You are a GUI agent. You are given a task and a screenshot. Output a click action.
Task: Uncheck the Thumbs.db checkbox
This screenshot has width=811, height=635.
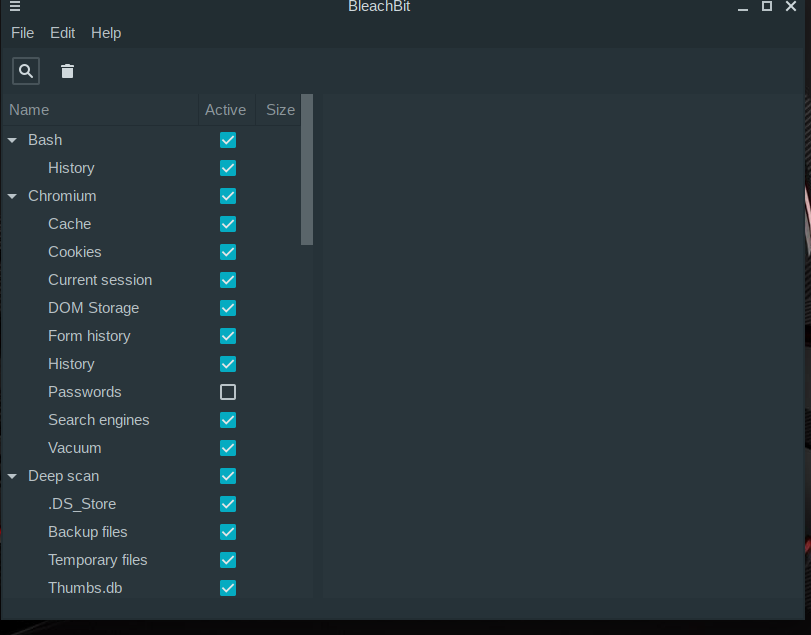tap(228, 588)
